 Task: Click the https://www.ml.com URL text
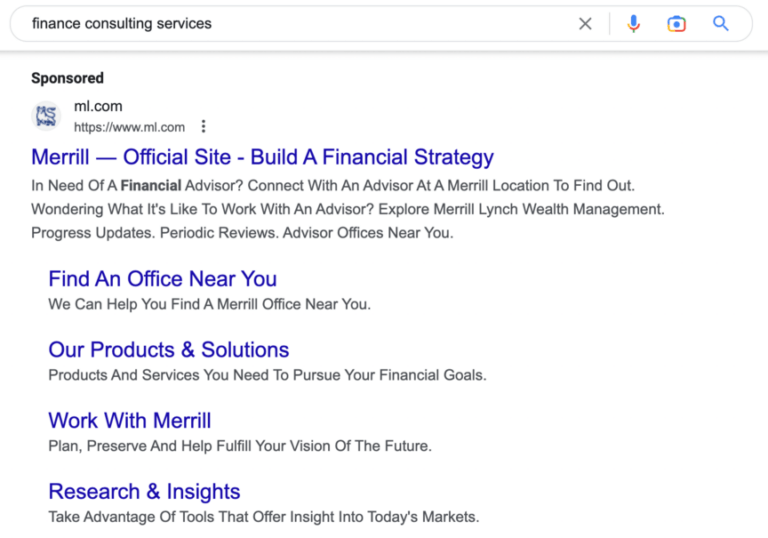(129, 127)
